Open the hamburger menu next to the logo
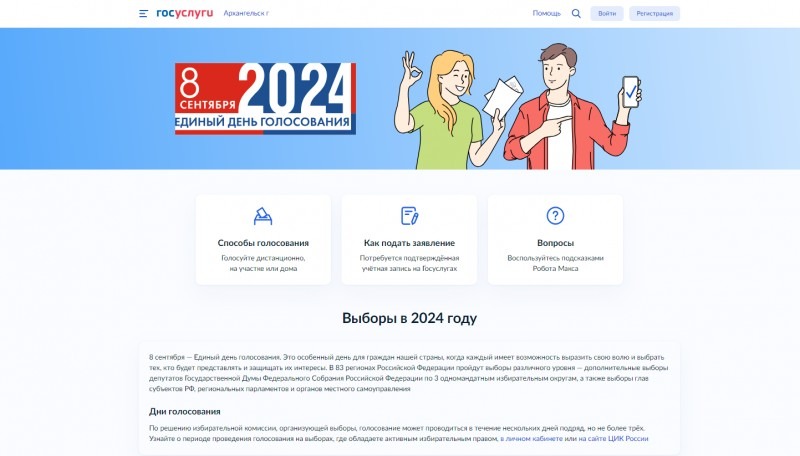Viewport: 800px width, 456px height. tap(144, 13)
